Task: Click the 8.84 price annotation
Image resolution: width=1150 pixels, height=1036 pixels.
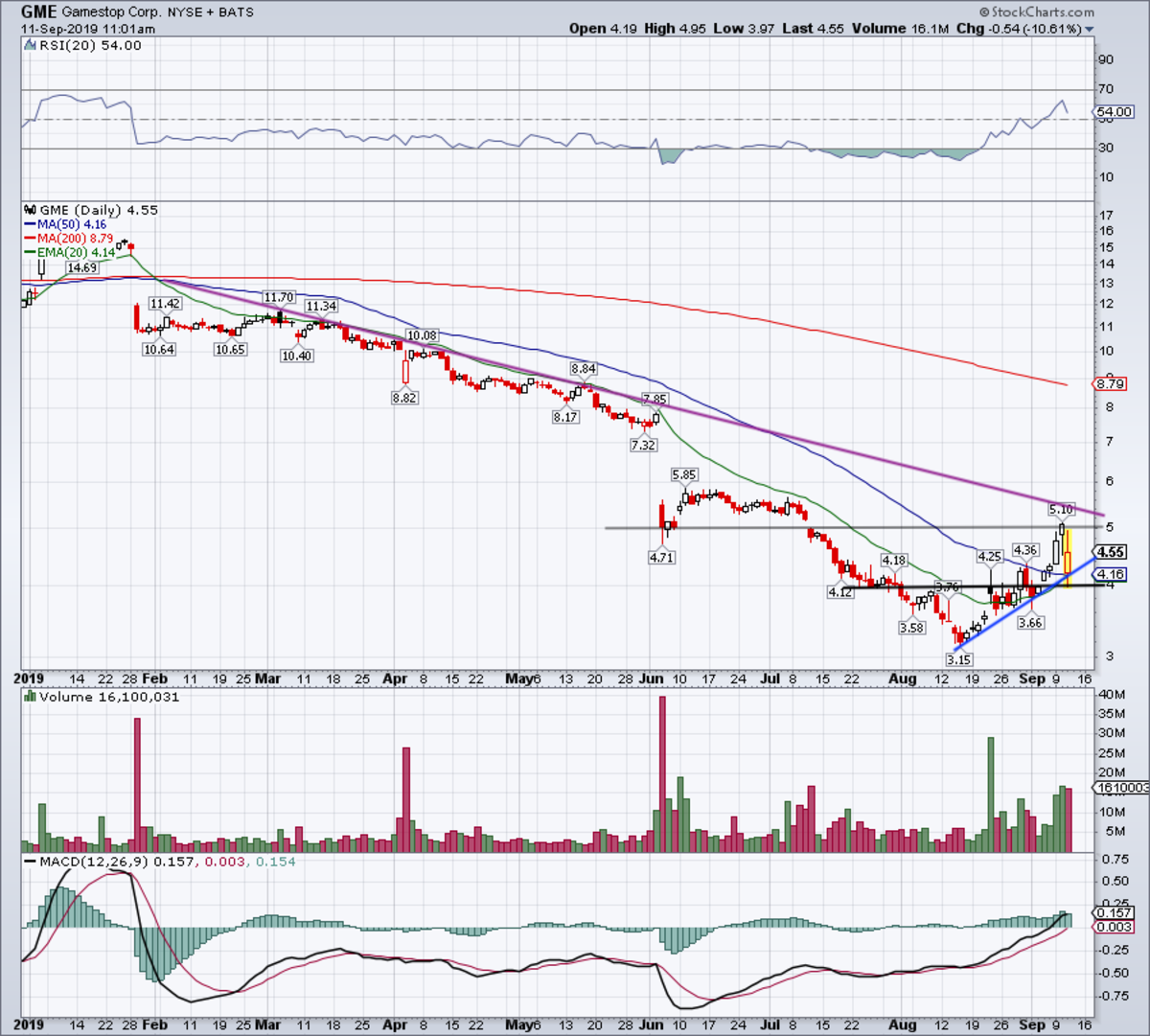Action: 583,369
